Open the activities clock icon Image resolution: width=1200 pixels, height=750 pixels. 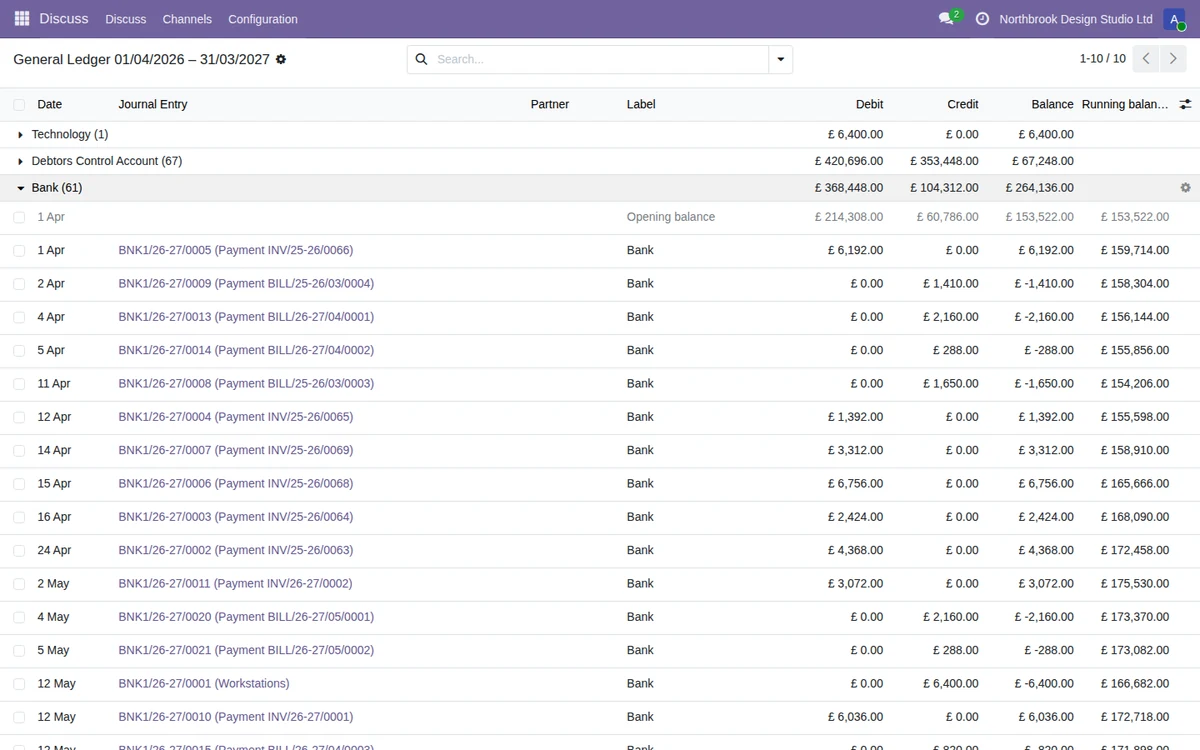click(982, 19)
